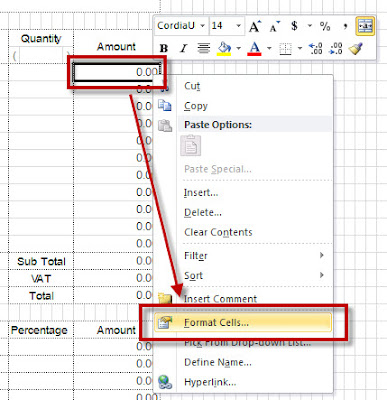Increase decimal places
387x400 pixels.
316,49
